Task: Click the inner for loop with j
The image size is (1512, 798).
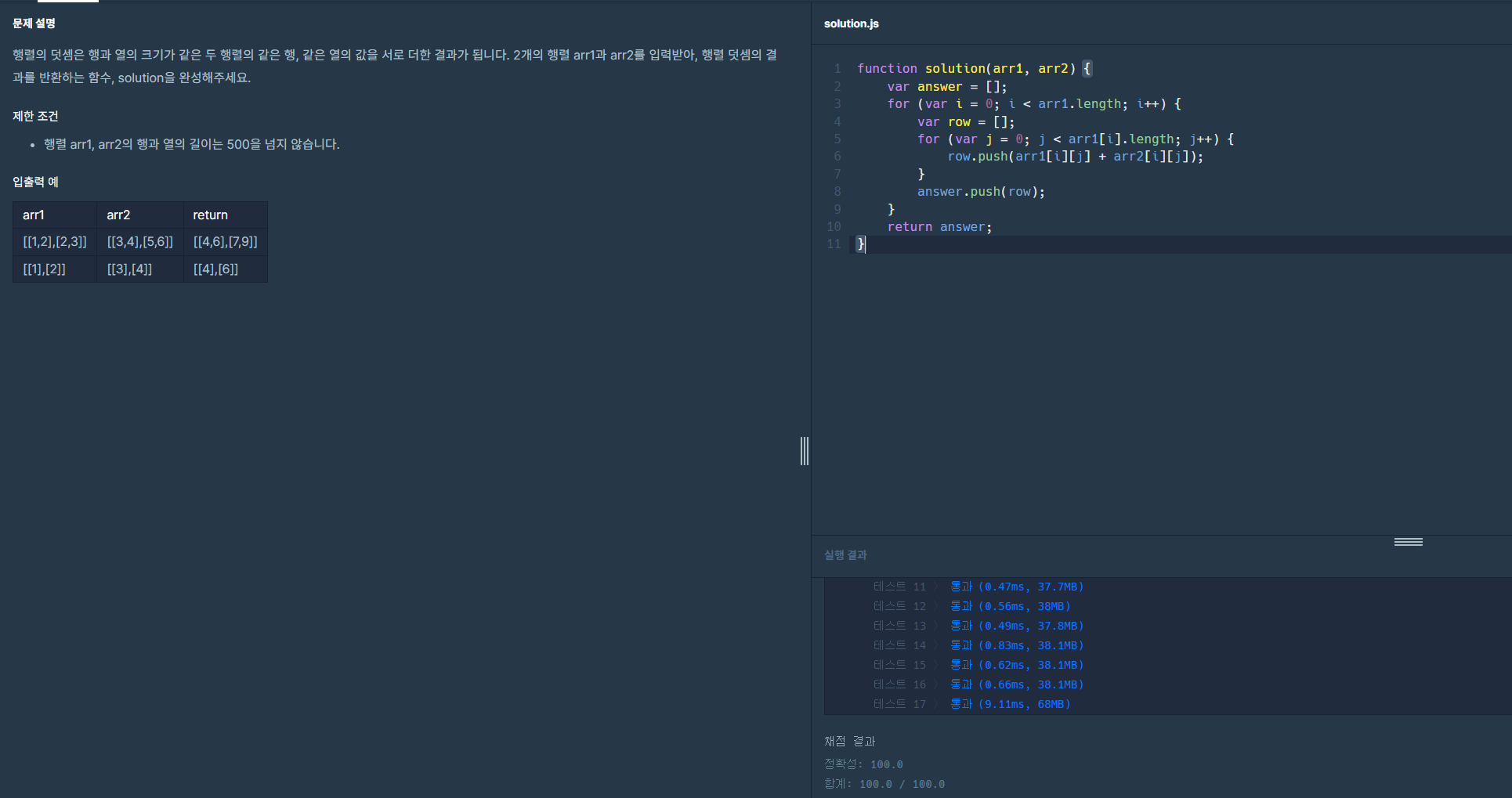Action: point(1076,139)
